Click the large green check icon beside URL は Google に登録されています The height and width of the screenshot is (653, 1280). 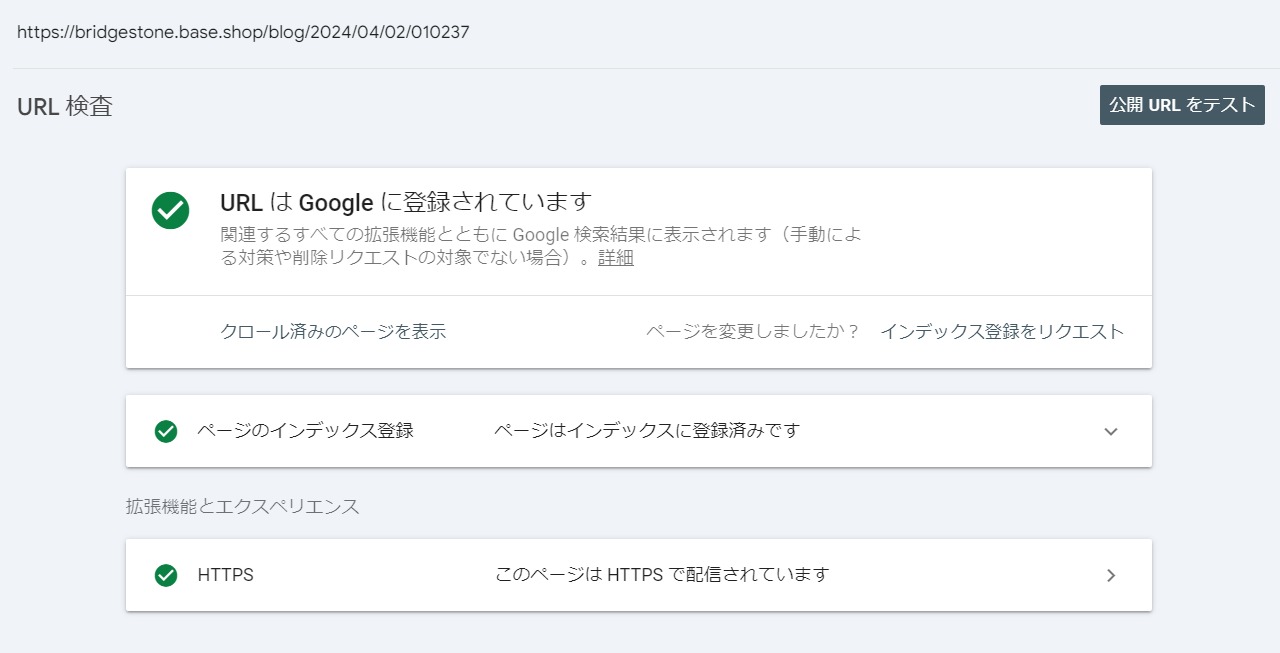(x=170, y=210)
